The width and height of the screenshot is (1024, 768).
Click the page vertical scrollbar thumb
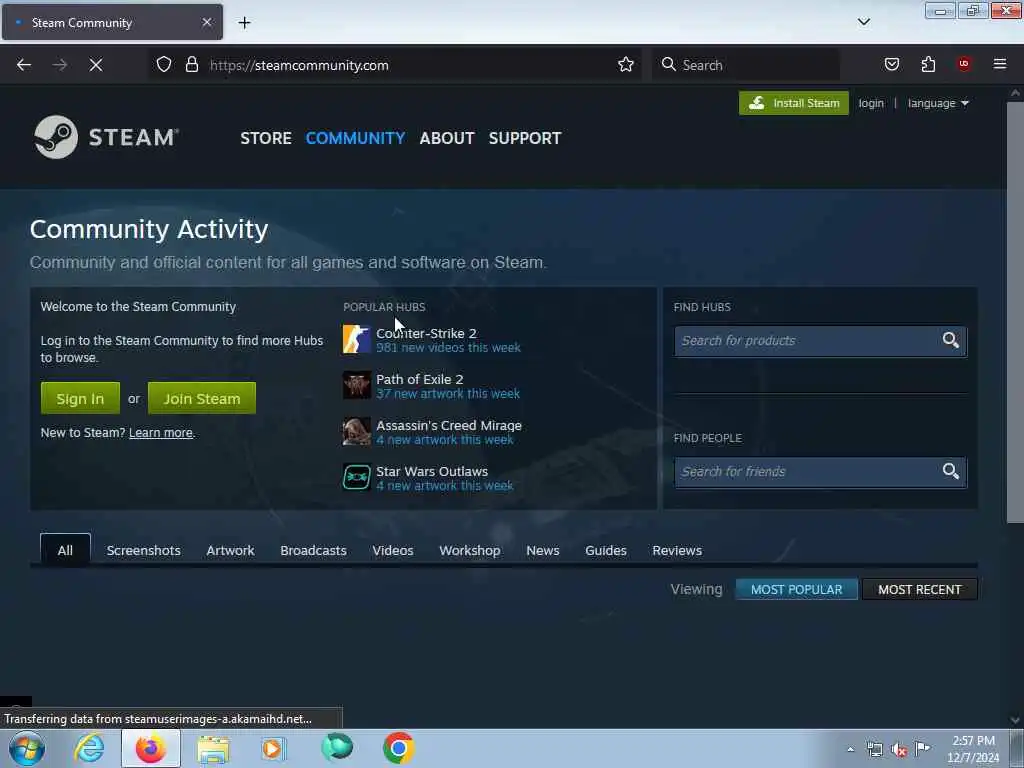point(1015,310)
